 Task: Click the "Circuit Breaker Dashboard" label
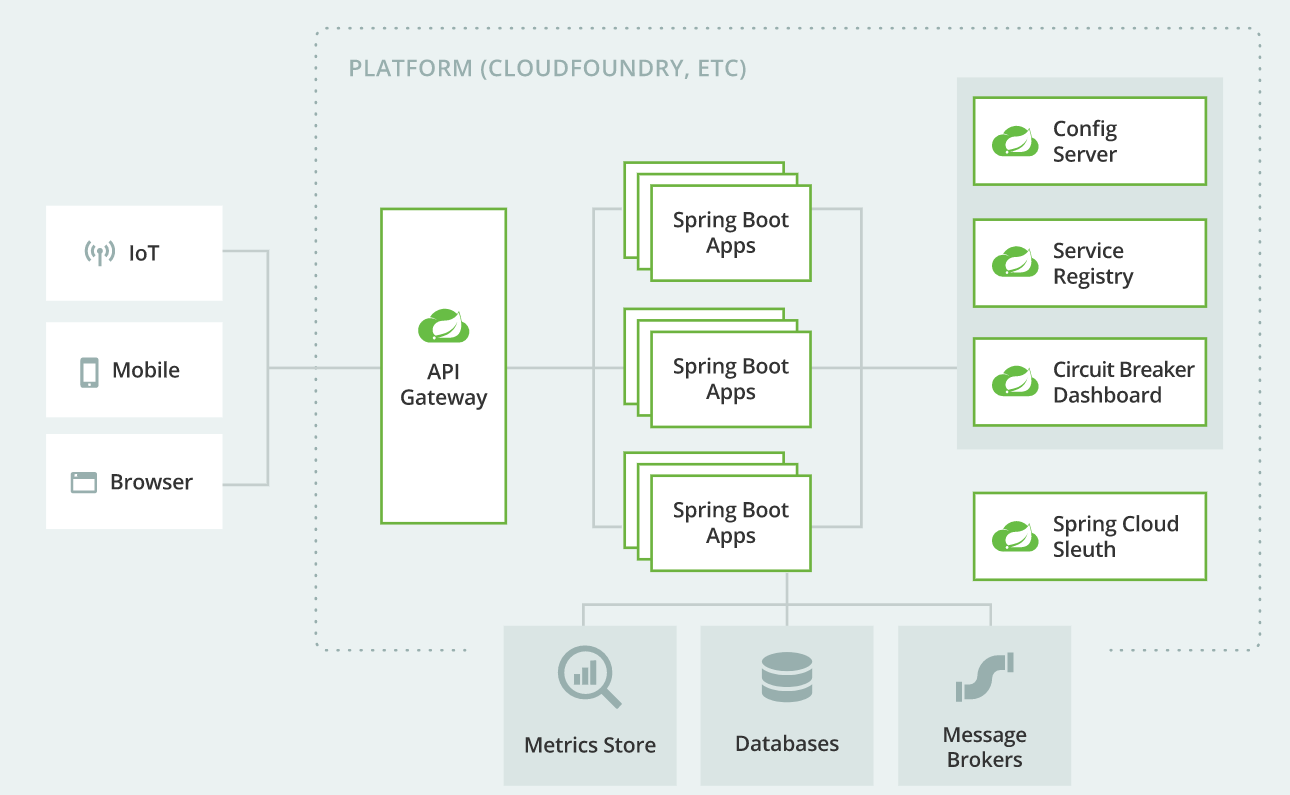pos(1124,382)
